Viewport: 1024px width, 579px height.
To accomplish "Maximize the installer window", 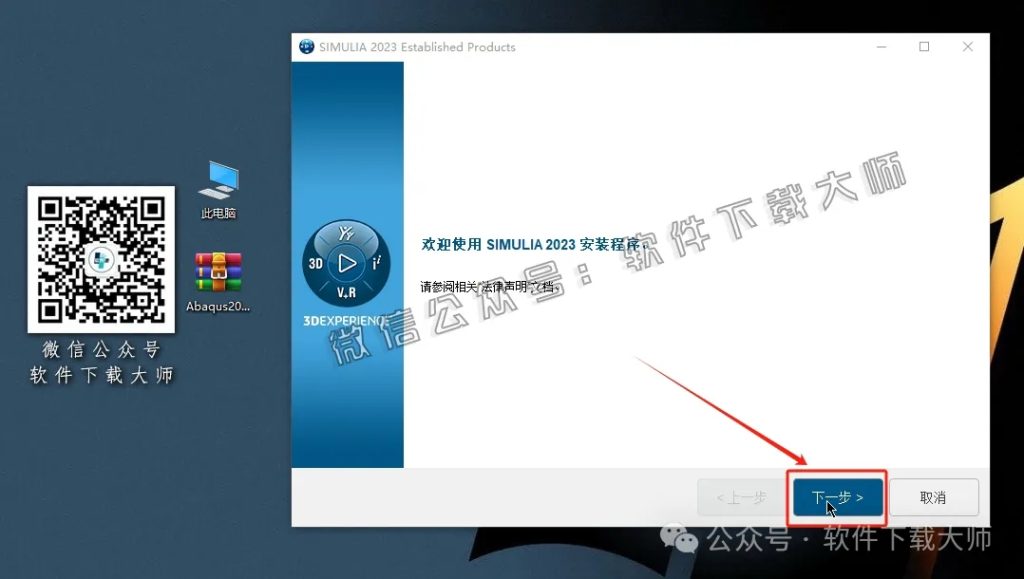I will [x=923, y=46].
